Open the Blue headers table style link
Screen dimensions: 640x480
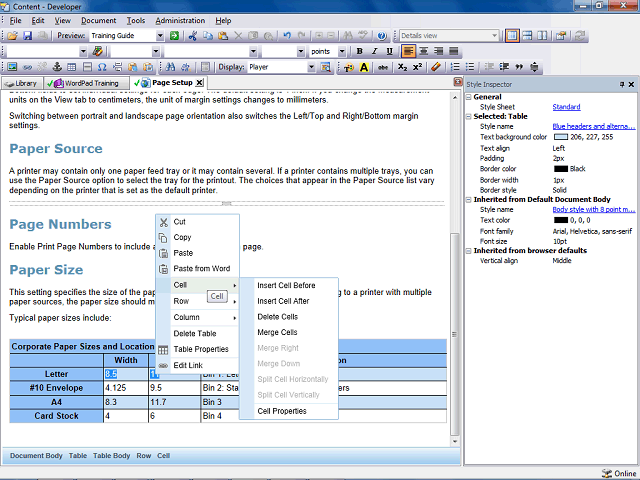593,127
